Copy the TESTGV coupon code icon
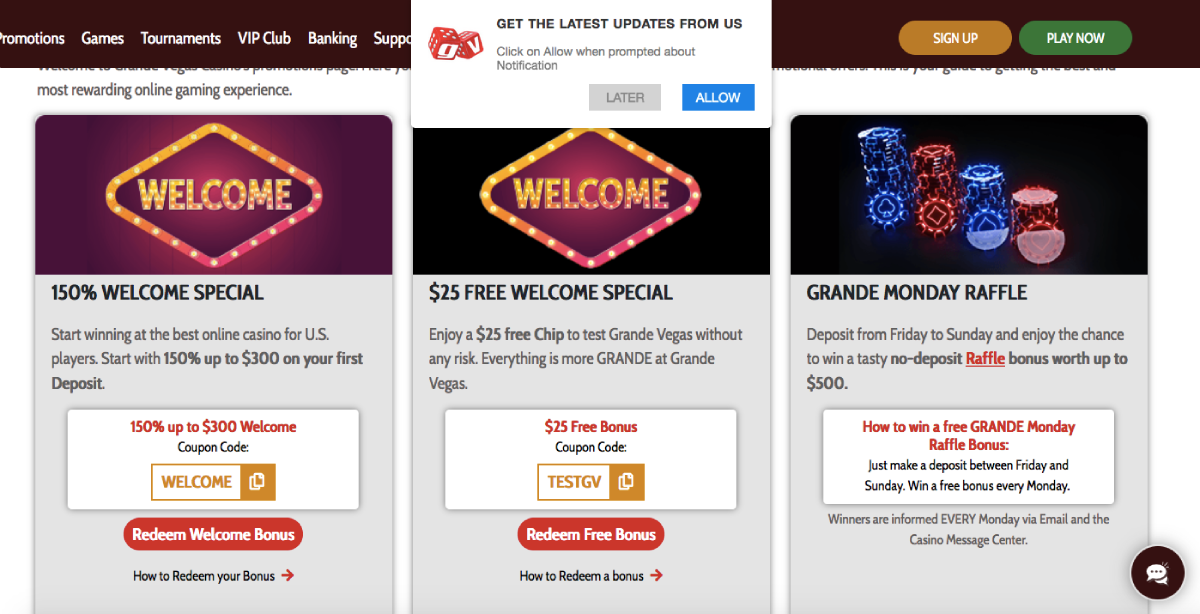 click(x=626, y=482)
